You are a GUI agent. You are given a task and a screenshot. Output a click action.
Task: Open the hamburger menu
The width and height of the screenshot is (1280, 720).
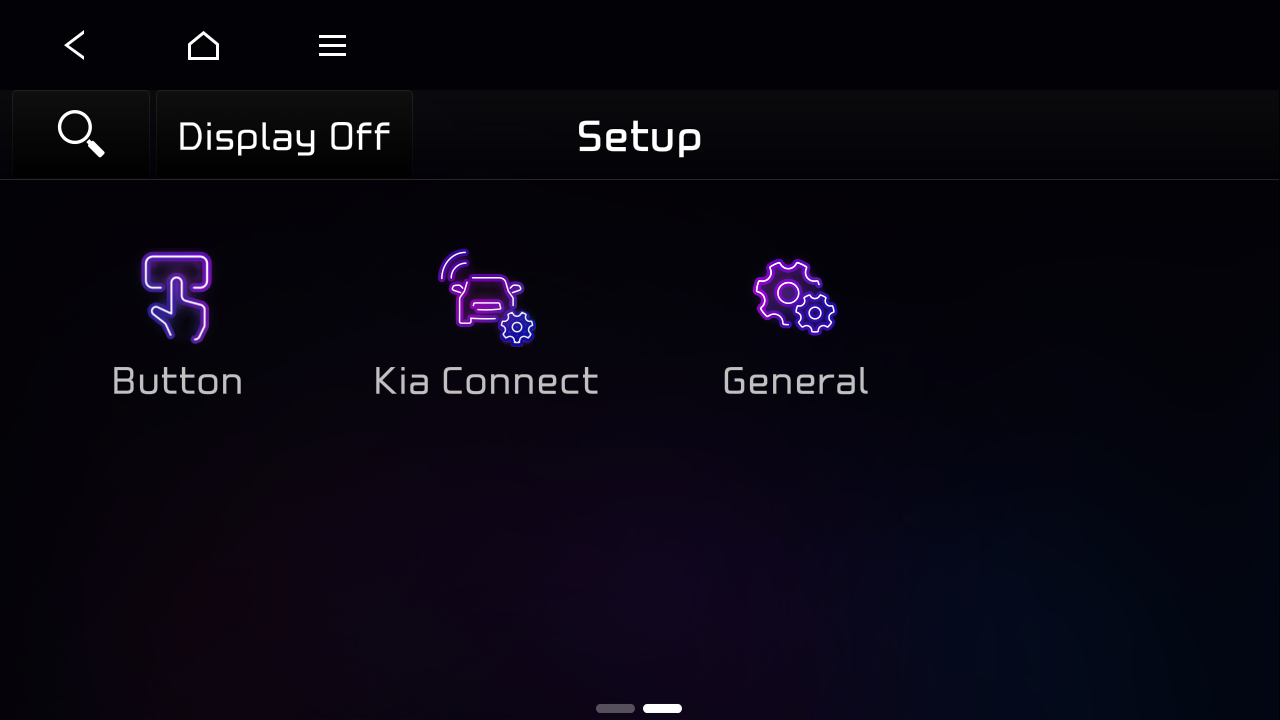click(x=331, y=45)
